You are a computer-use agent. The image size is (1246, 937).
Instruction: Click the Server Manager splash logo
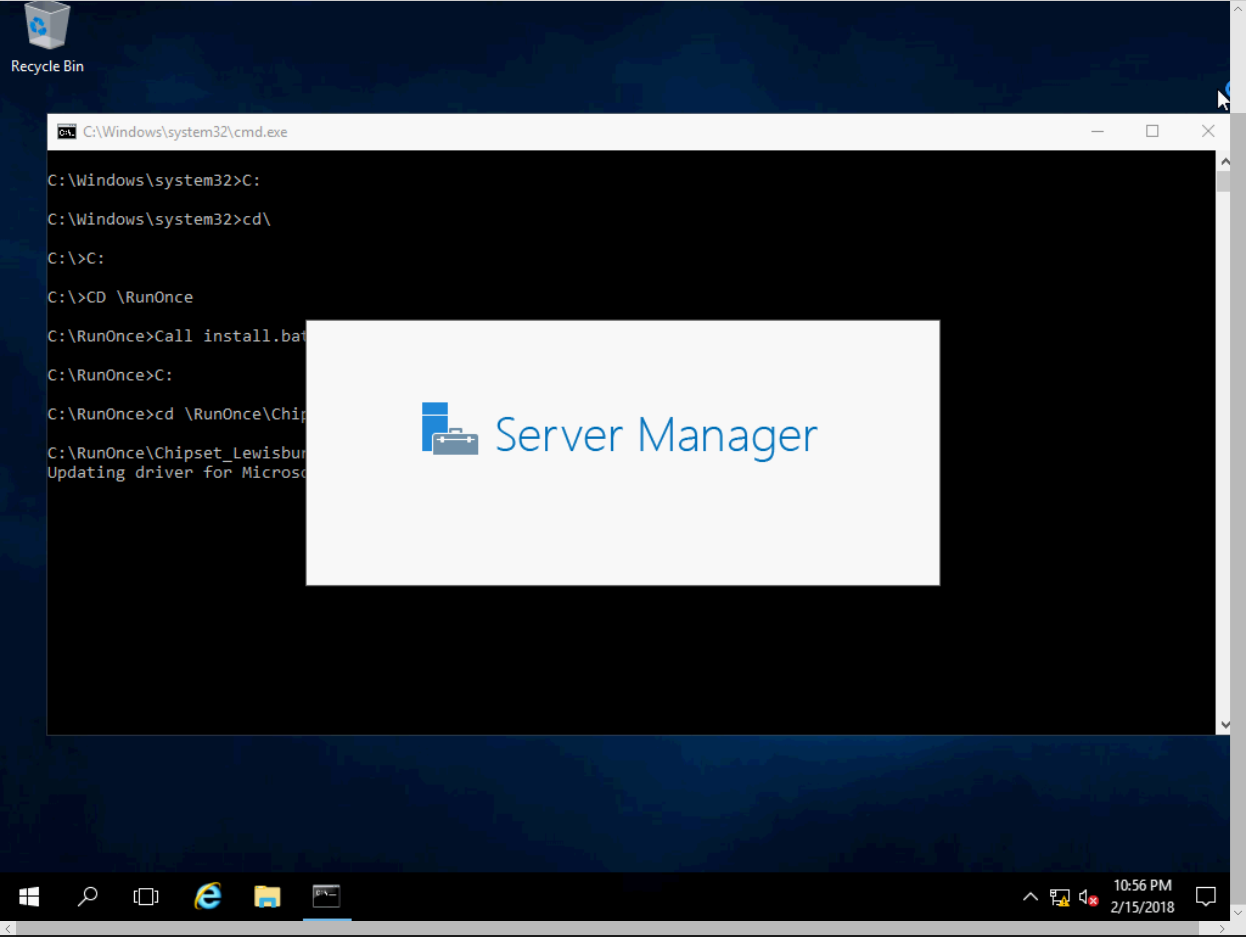(449, 429)
